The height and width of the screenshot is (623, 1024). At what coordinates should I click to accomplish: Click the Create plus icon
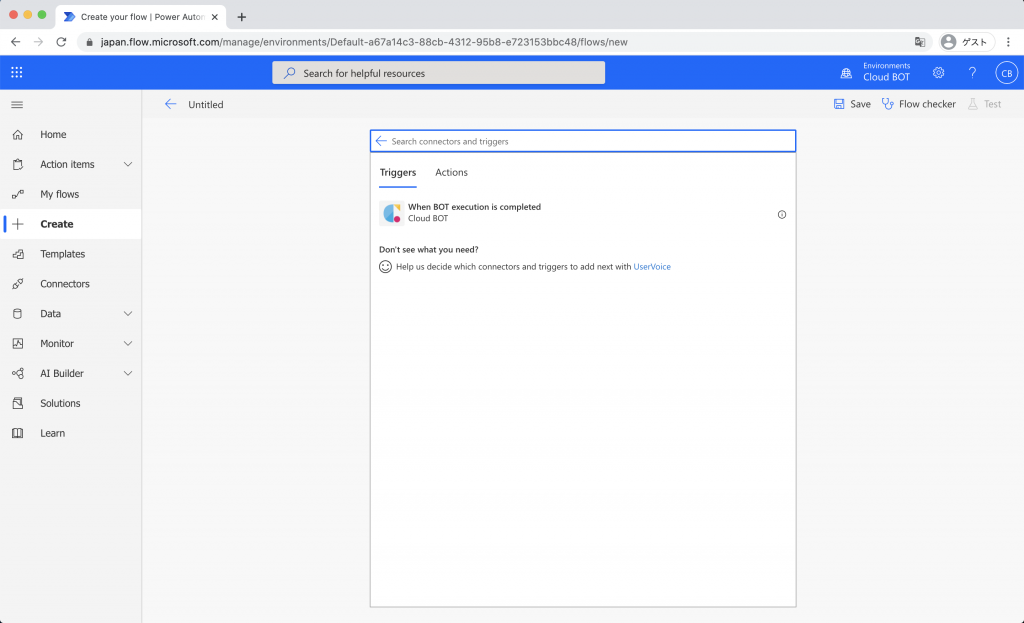(x=18, y=224)
